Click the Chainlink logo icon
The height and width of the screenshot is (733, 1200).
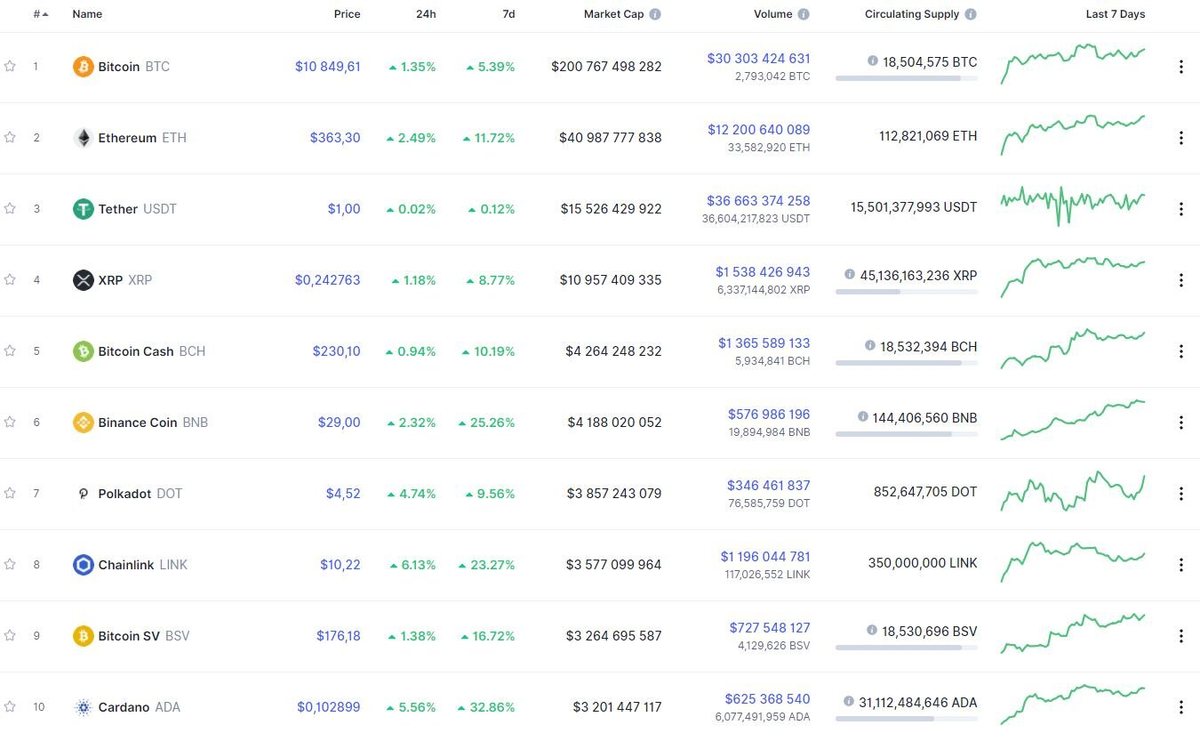(83, 565)
